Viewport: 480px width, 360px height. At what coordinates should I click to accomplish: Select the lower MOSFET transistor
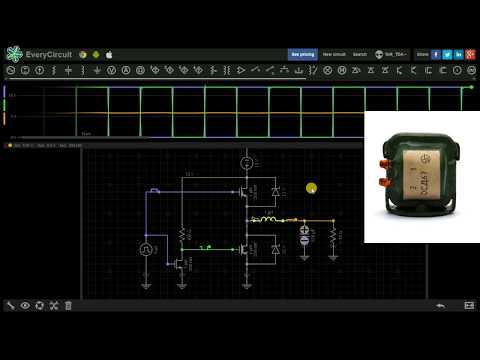(245, 249)
